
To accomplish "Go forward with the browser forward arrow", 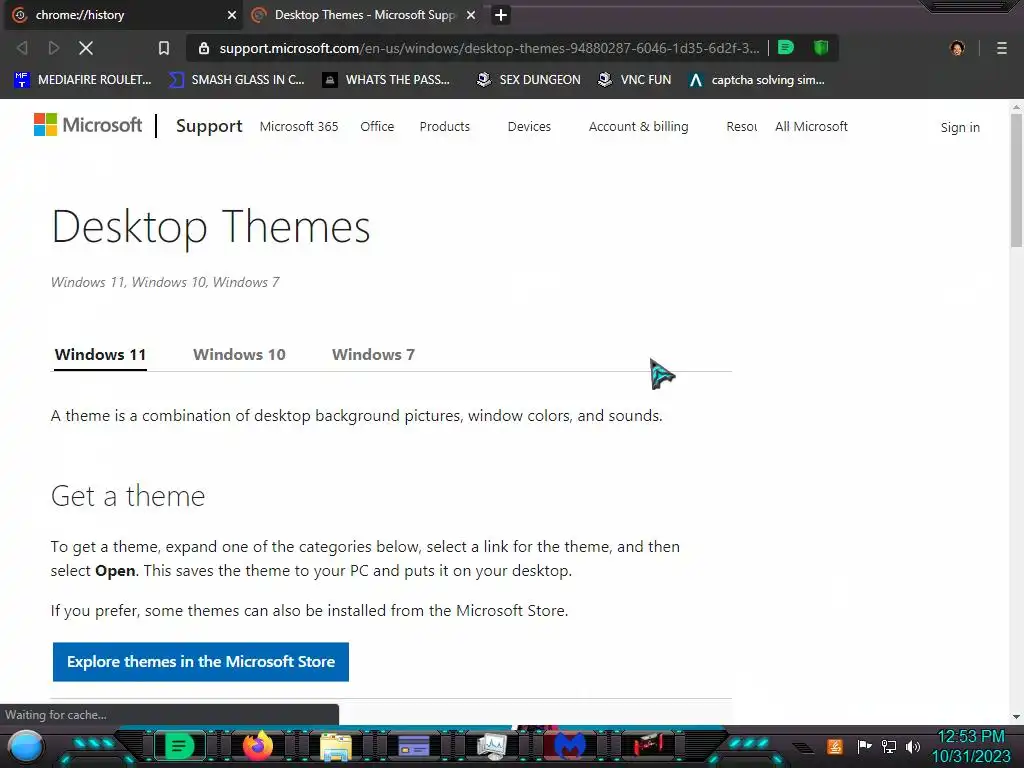I will point(54,48).
